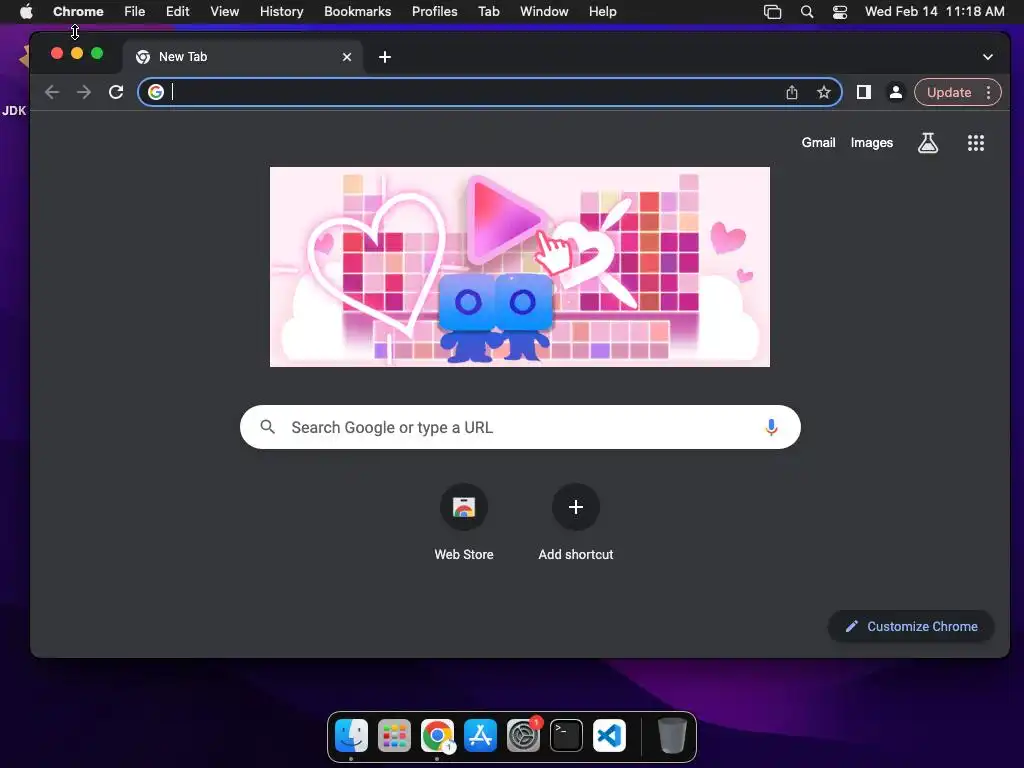Open the Tab menu

[x=488, y=11]
